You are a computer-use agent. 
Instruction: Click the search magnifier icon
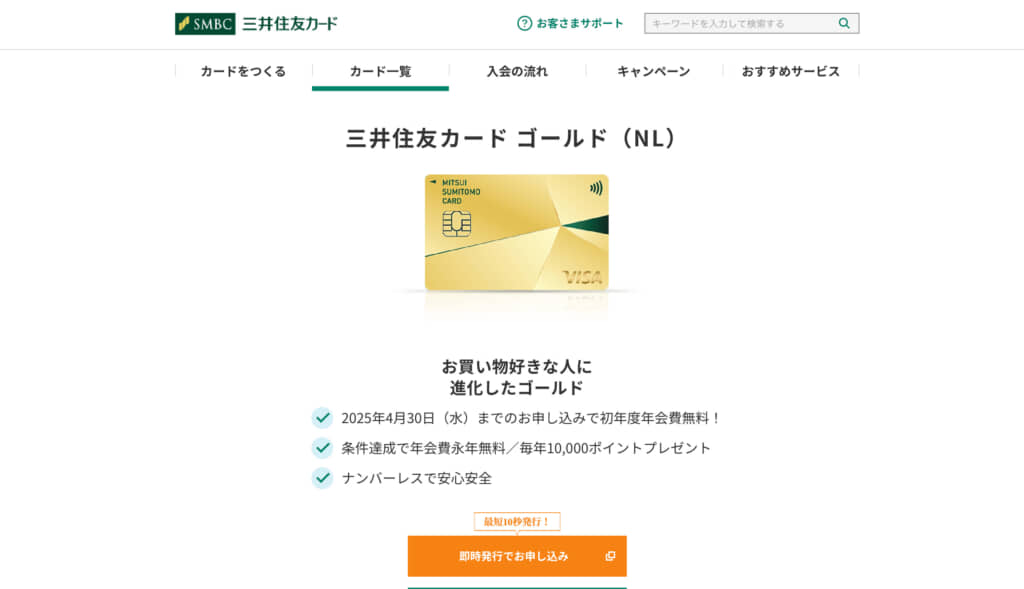(844, 24)
